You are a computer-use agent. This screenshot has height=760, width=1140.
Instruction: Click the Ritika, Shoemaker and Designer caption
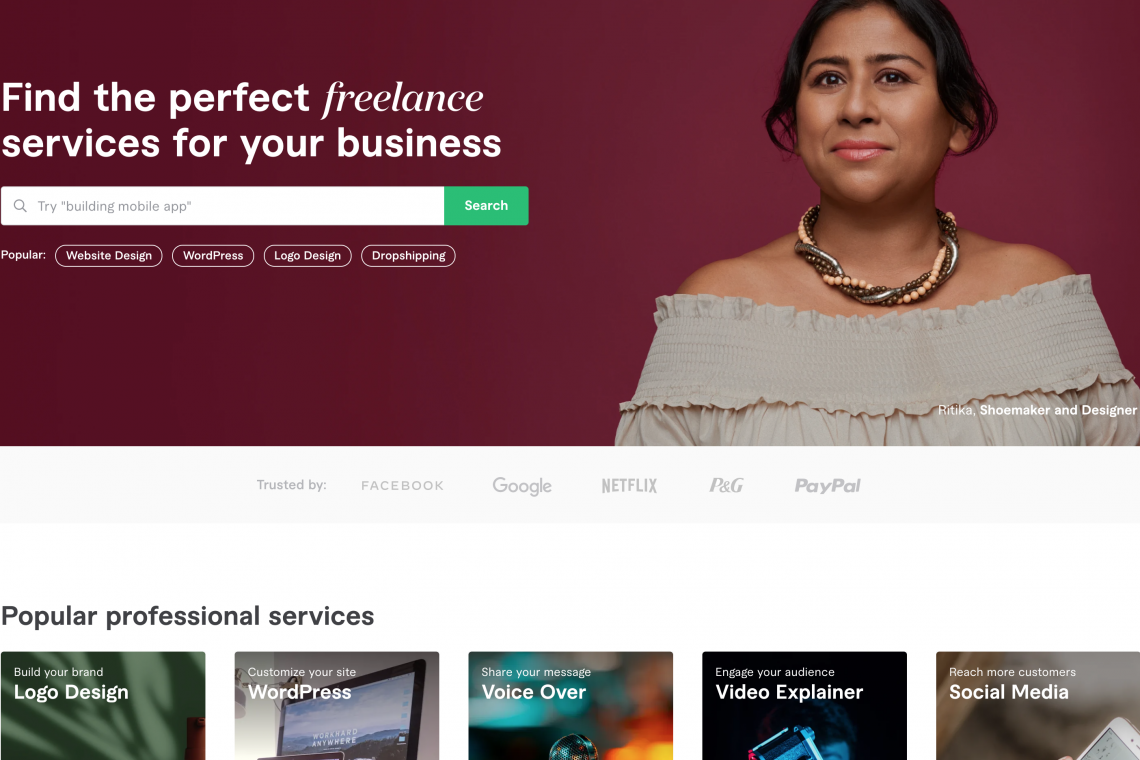(x=1037, y=410)
